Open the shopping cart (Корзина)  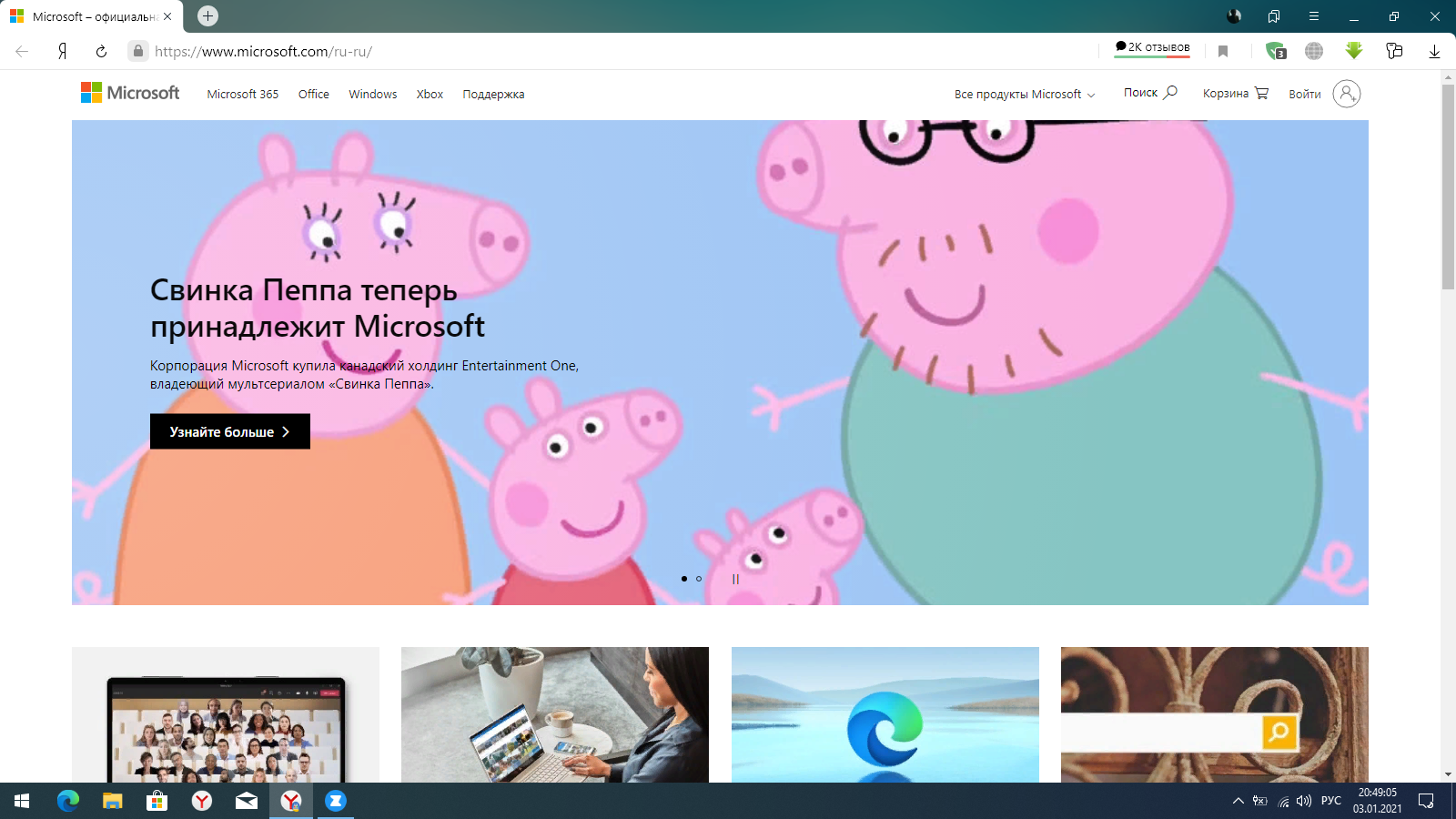point(1236,94)
